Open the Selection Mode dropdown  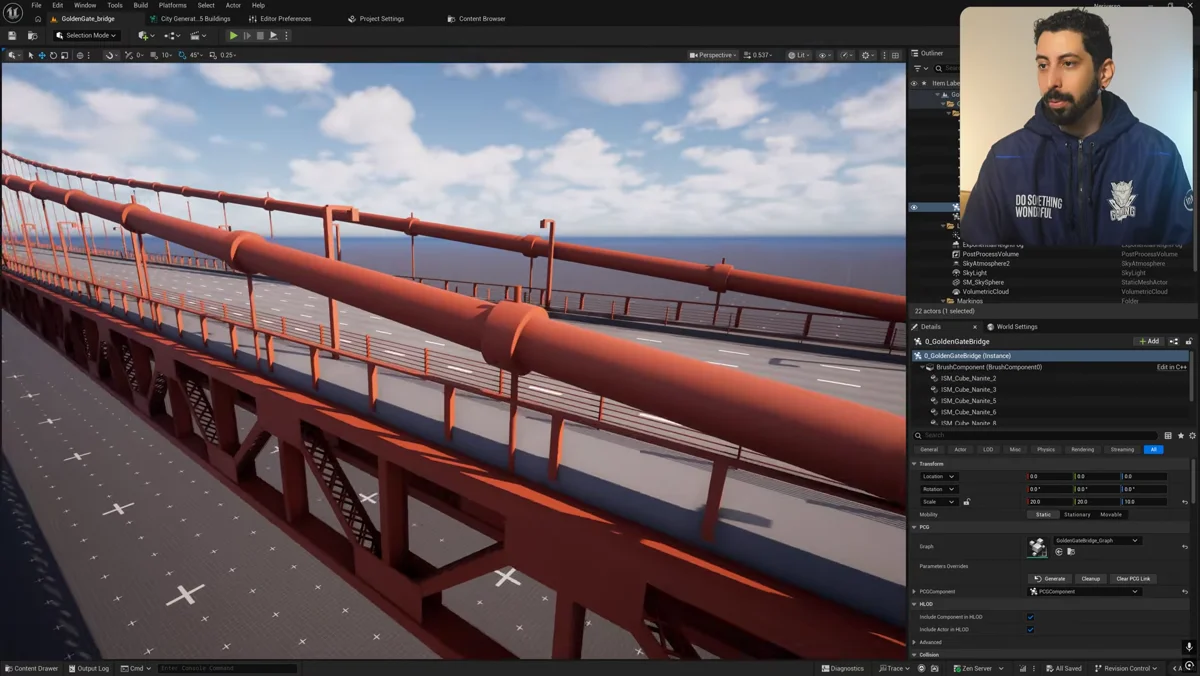86,35
